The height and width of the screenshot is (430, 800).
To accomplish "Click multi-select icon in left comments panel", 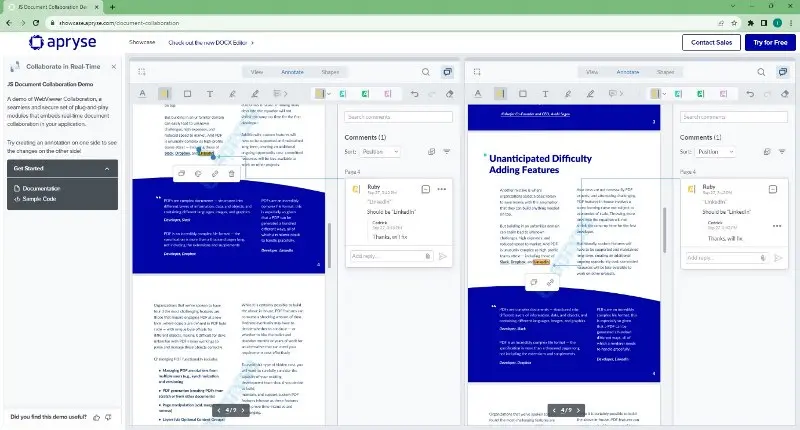I will (431, 151).
